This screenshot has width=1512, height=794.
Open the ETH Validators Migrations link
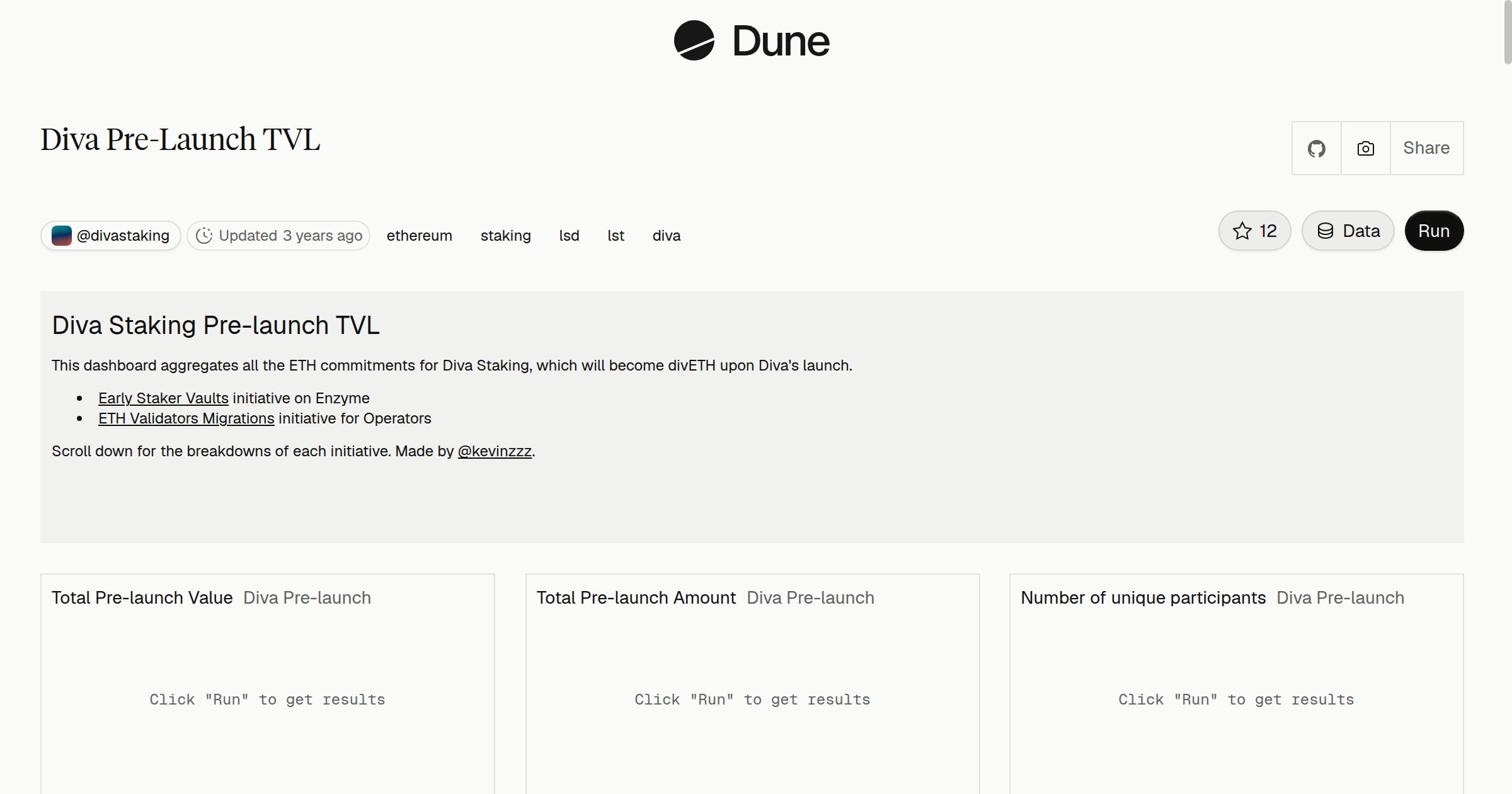click(186, 418)
